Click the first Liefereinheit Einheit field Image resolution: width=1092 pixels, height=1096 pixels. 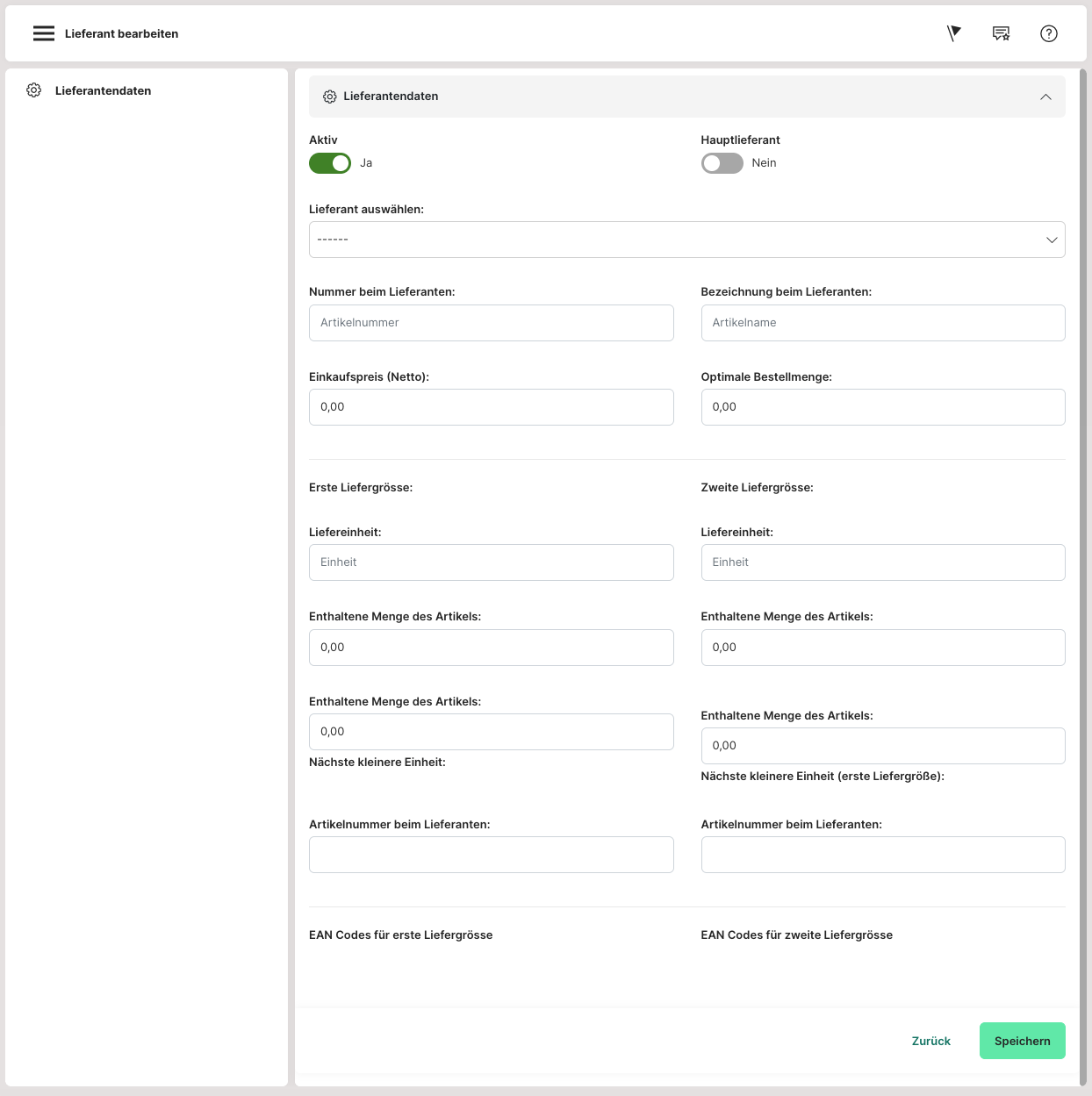(491, 562)
